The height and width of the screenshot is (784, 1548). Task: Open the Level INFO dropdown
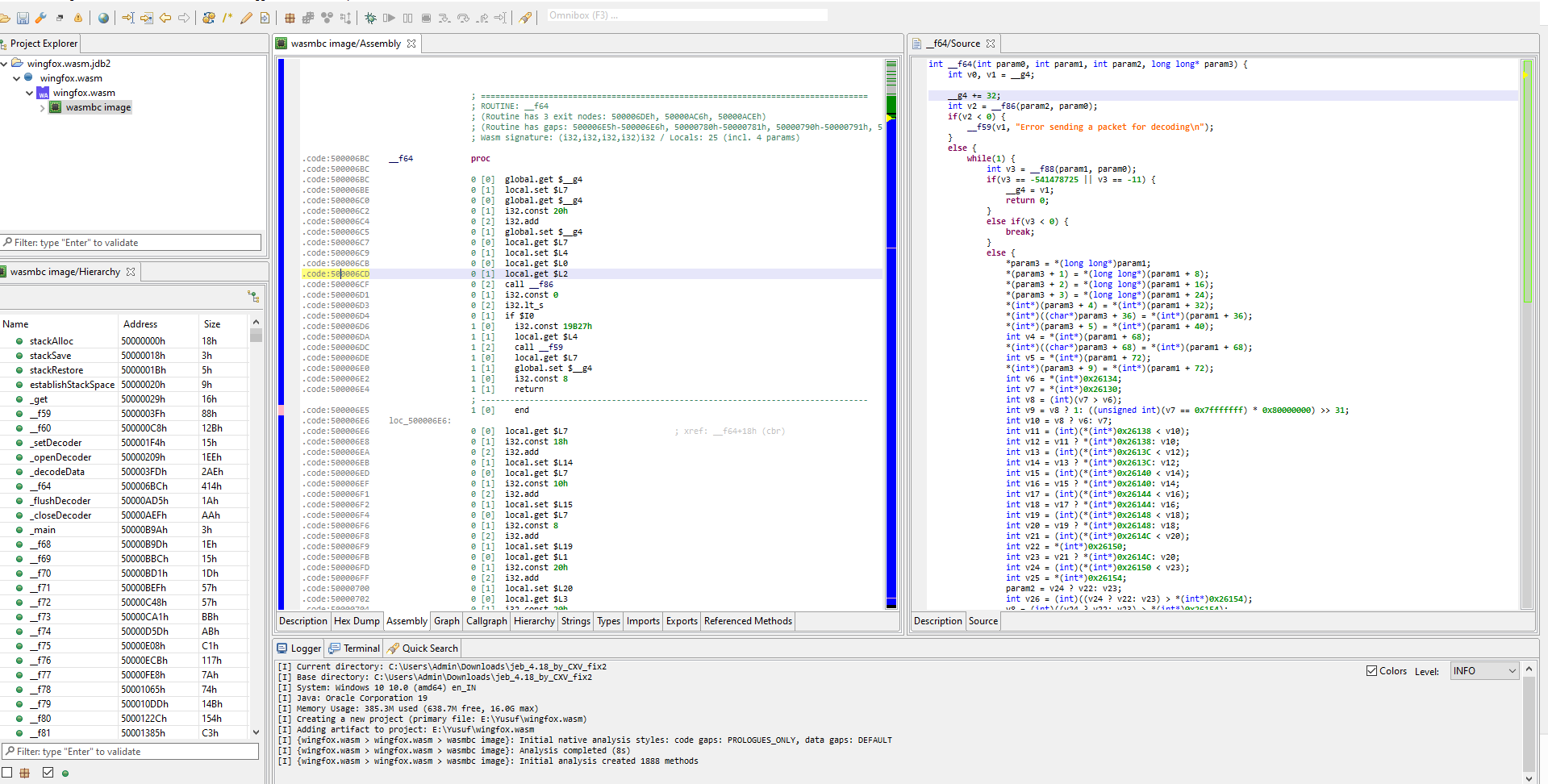[1484, 671]
